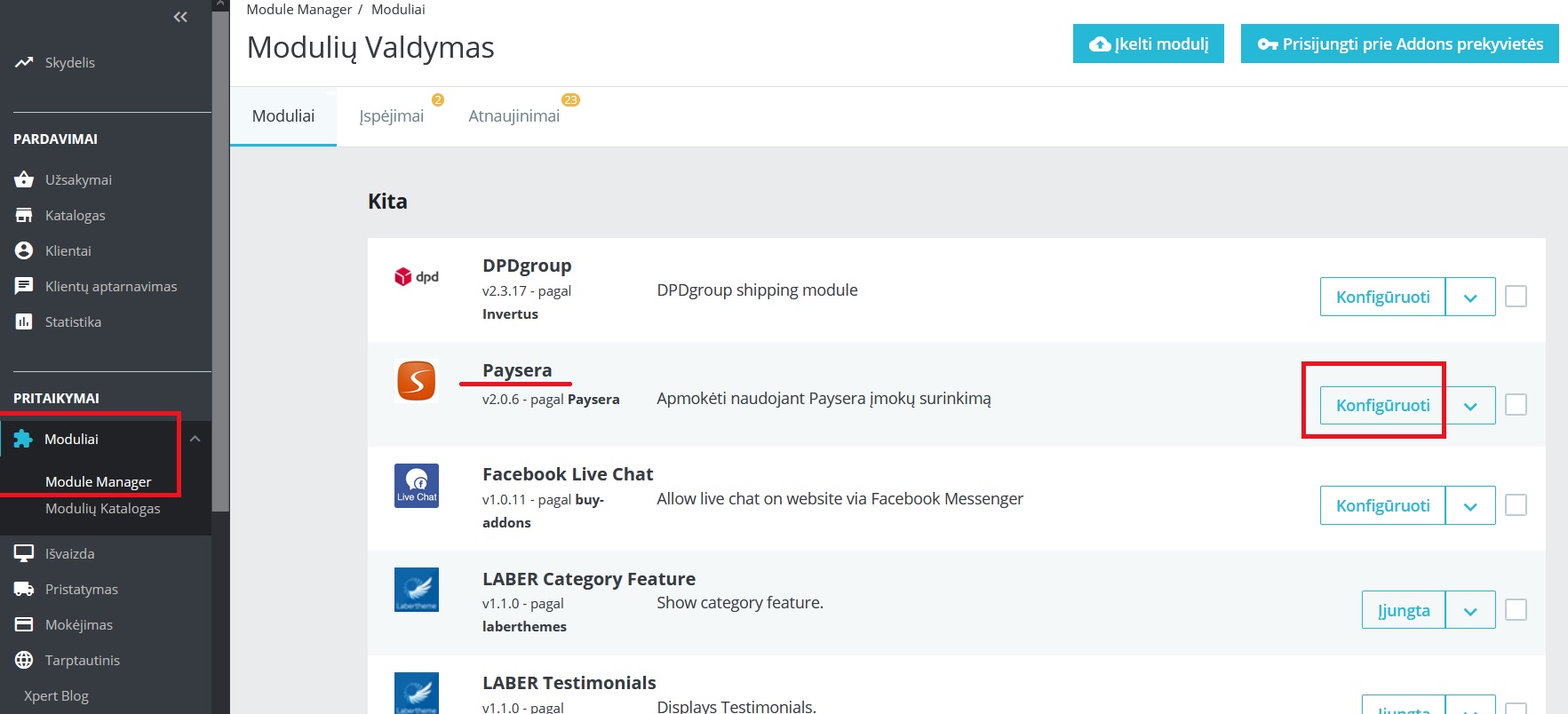This screenshot has height=714, width=1568.
Task: Select the Paysera module checkbox
Action: [x=1516, y=404]
